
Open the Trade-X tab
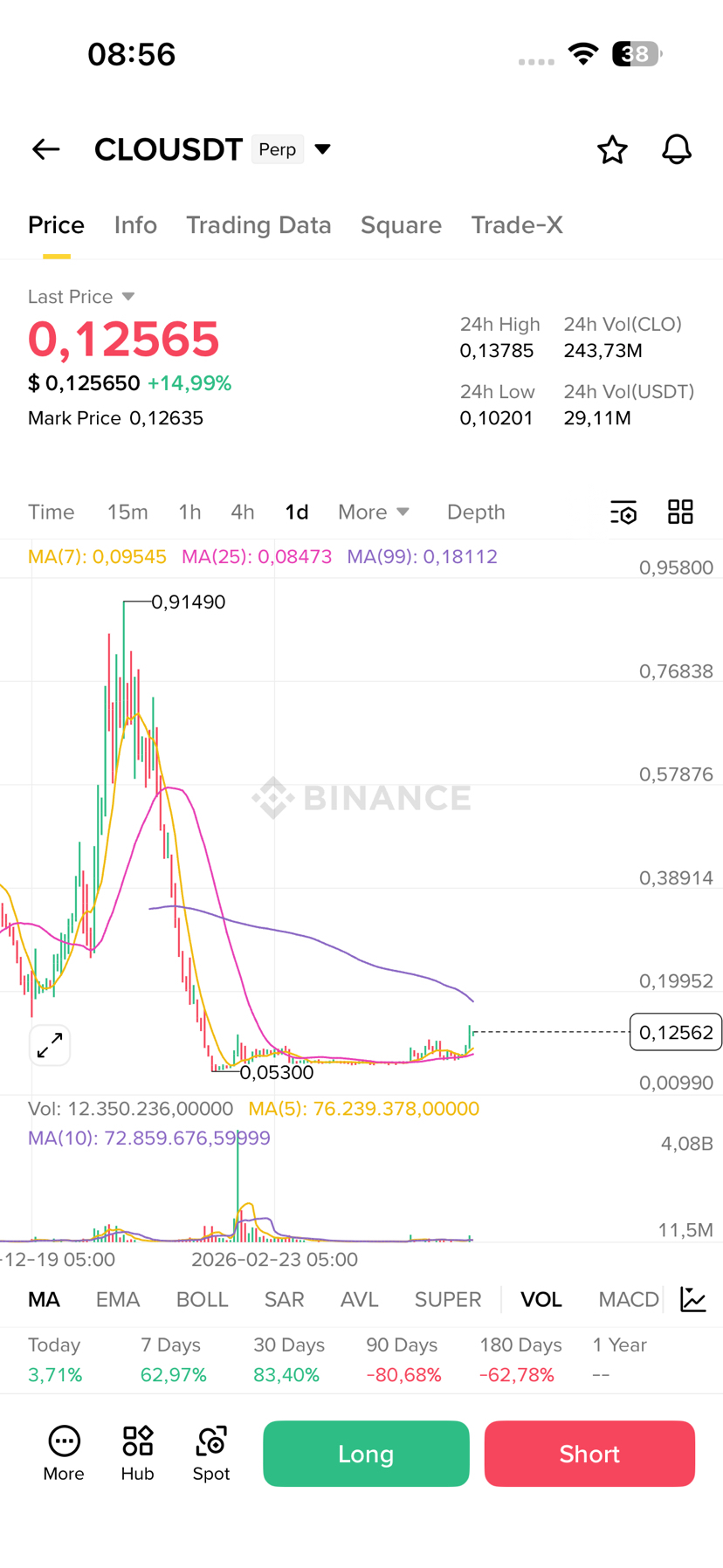point(517,225)
